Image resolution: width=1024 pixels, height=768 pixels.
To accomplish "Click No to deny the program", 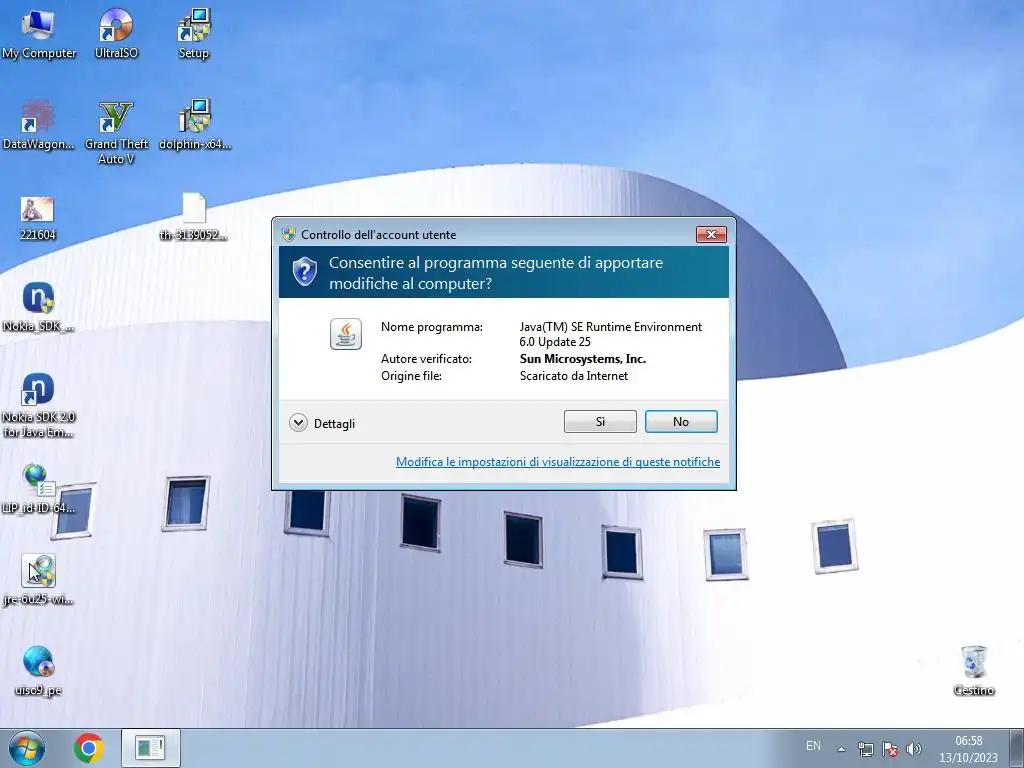I will point(681,421).
